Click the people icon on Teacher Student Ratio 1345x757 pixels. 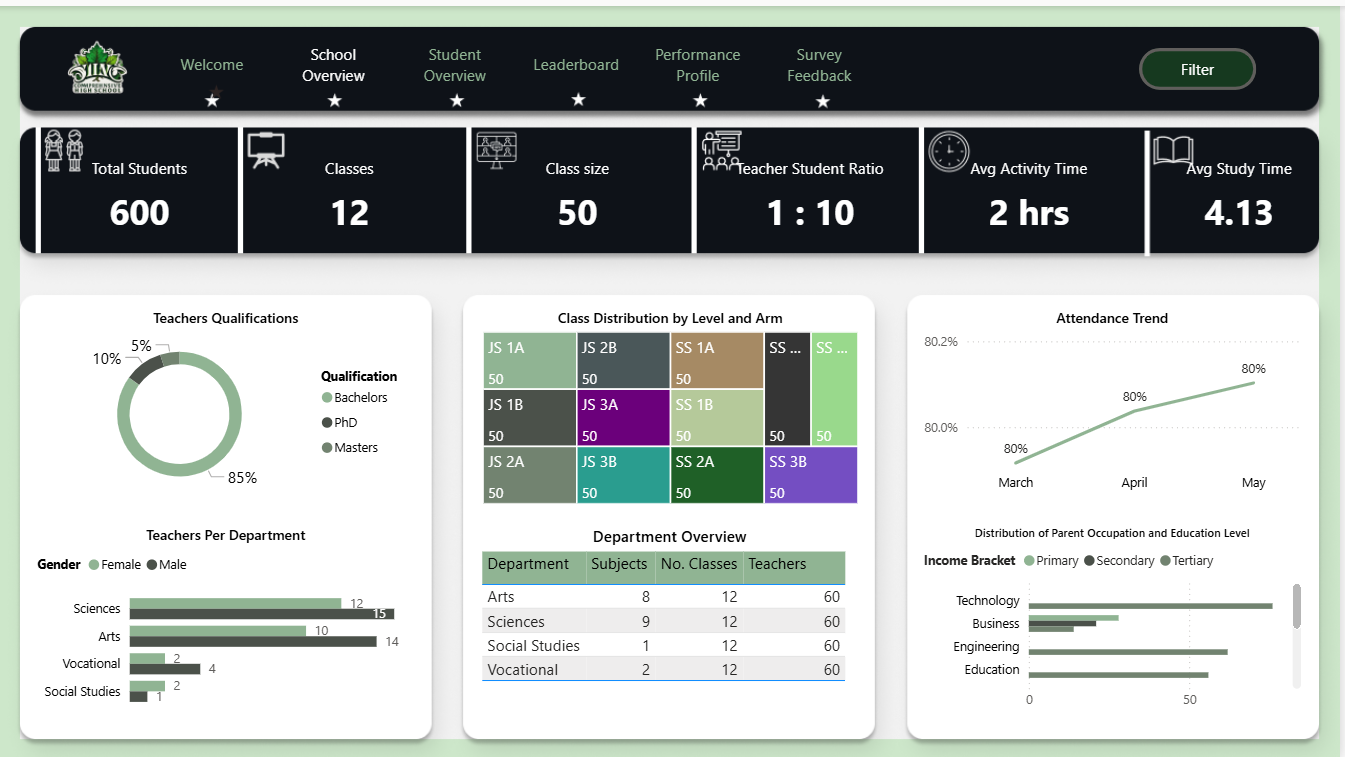coord(723,152)
